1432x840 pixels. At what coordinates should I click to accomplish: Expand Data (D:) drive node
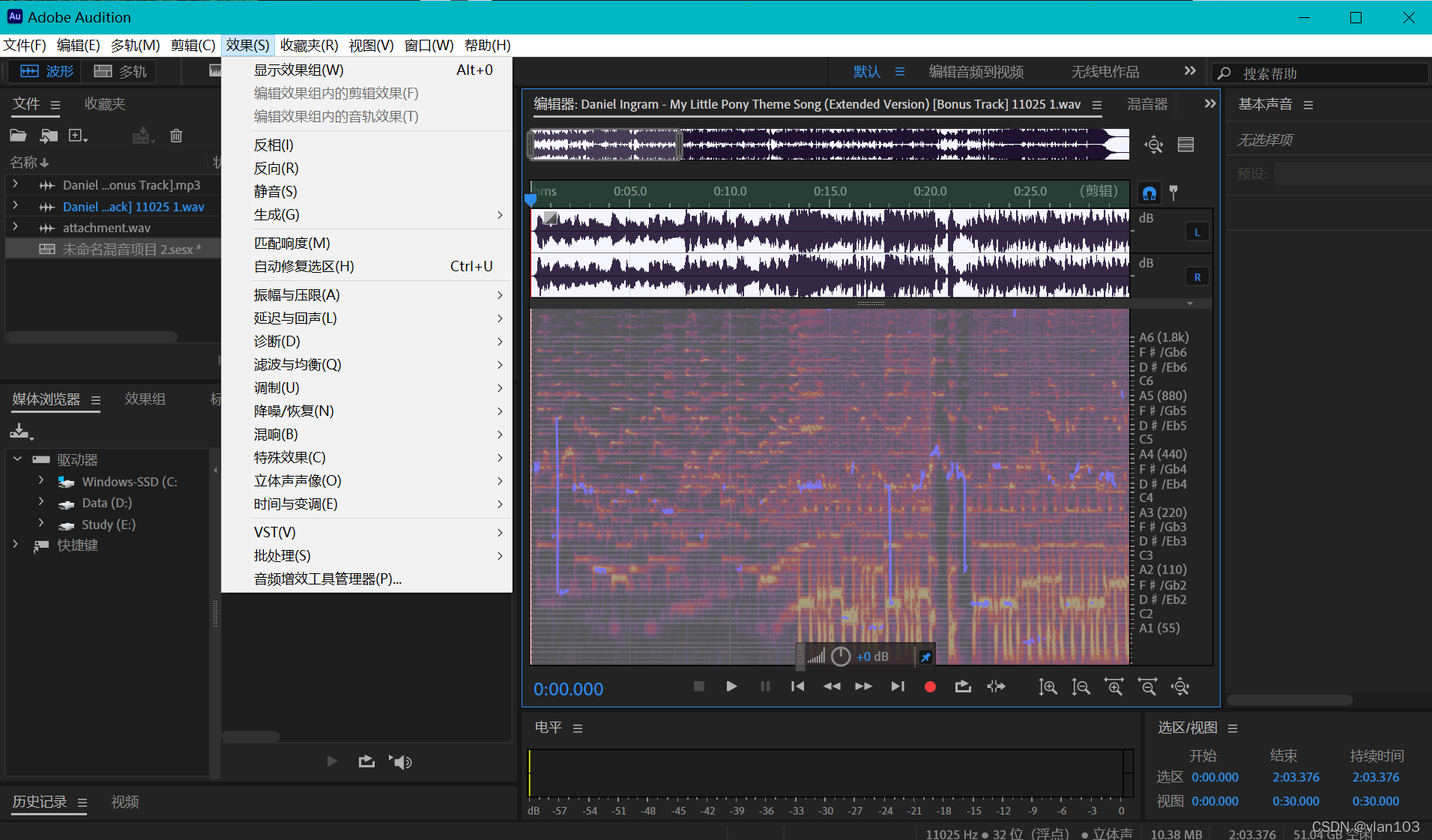pyautogui.click(x=40, y=501)
